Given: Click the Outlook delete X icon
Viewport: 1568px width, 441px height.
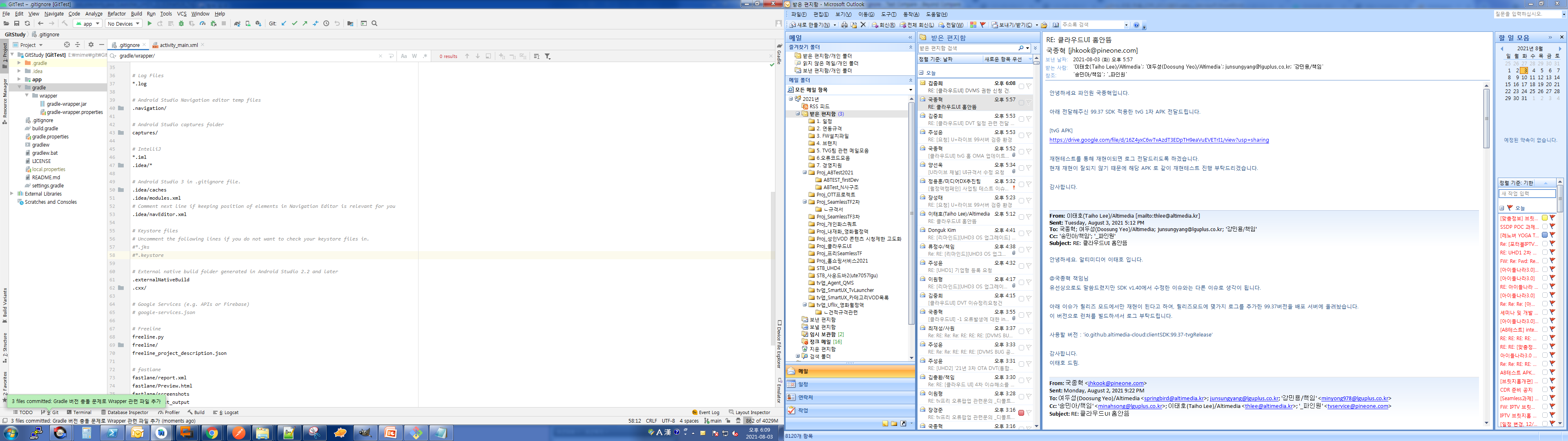Looking at the screenshot, I should 862,25.
